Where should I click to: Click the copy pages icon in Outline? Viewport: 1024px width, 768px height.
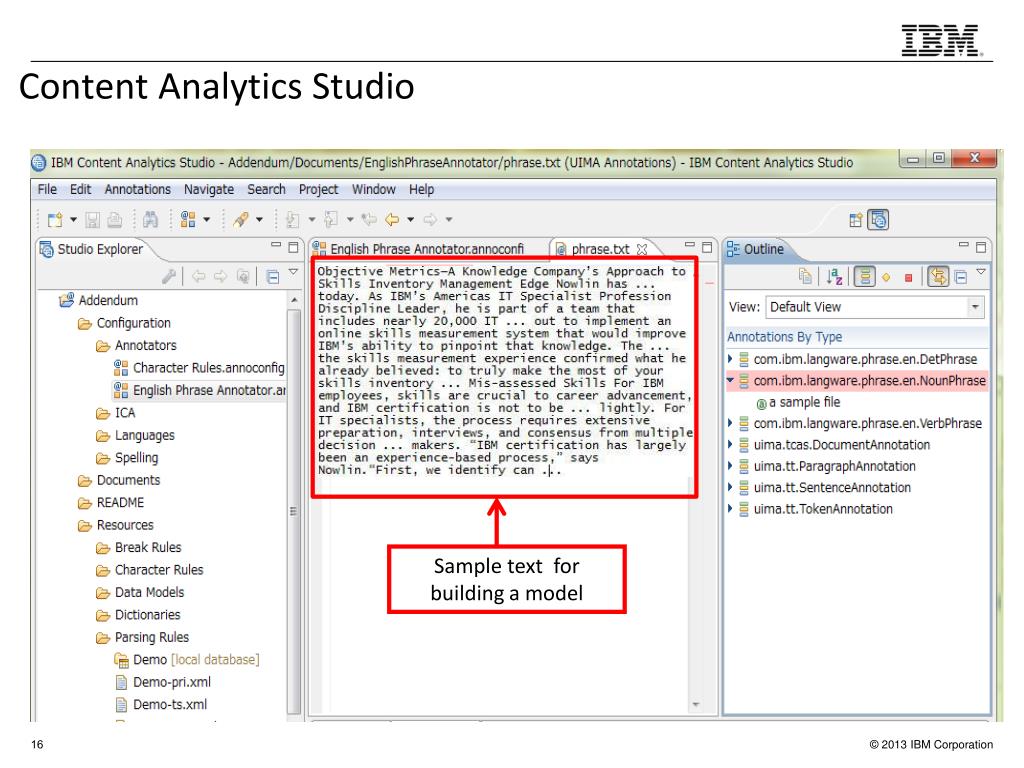click(x=805, y=277)
